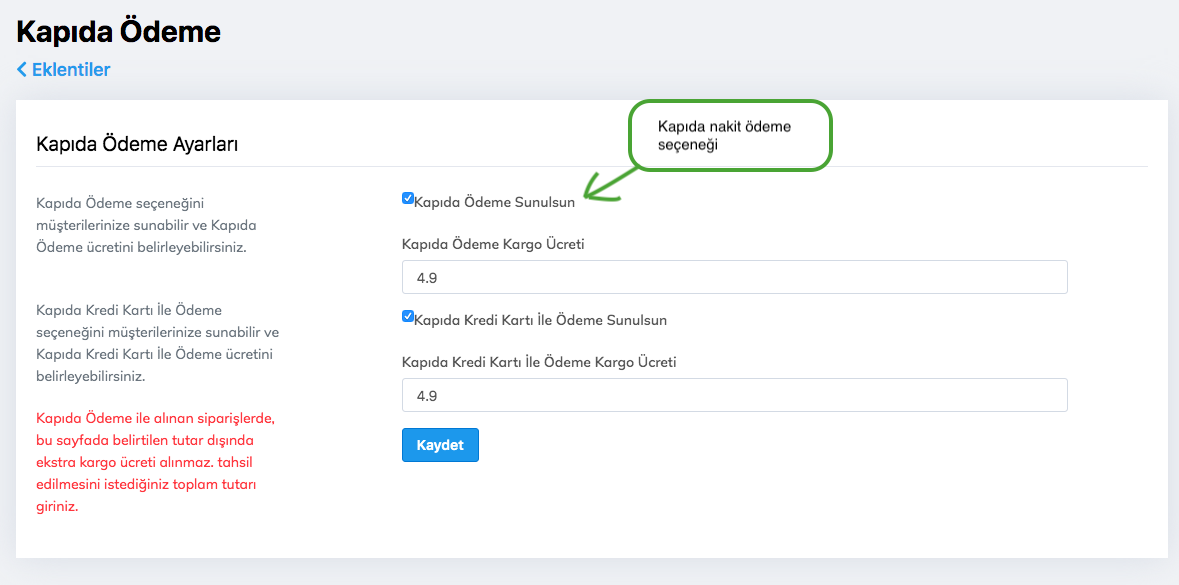The height and width of the screenshot is (585, 1179).
Task: Select the Kapıda Ödeme Ayarları section heading
Action: [136, 144]
